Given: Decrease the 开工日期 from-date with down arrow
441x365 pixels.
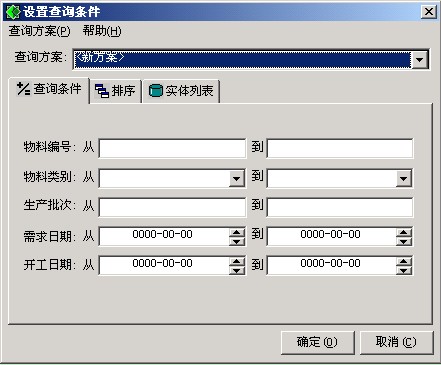Looking at the screenshot, I should [237, 270].
